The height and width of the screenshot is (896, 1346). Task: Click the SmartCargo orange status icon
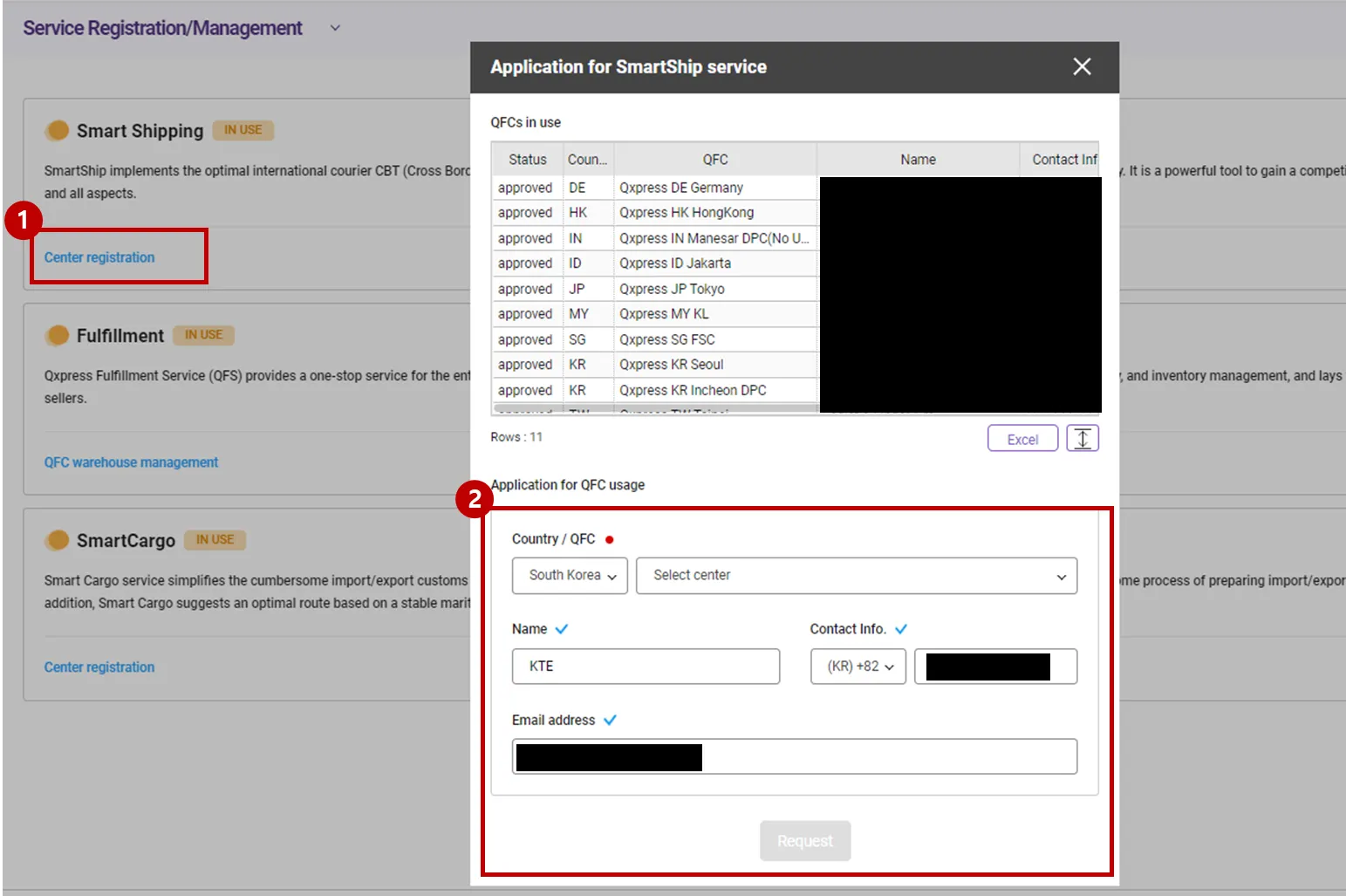(58, 540)
